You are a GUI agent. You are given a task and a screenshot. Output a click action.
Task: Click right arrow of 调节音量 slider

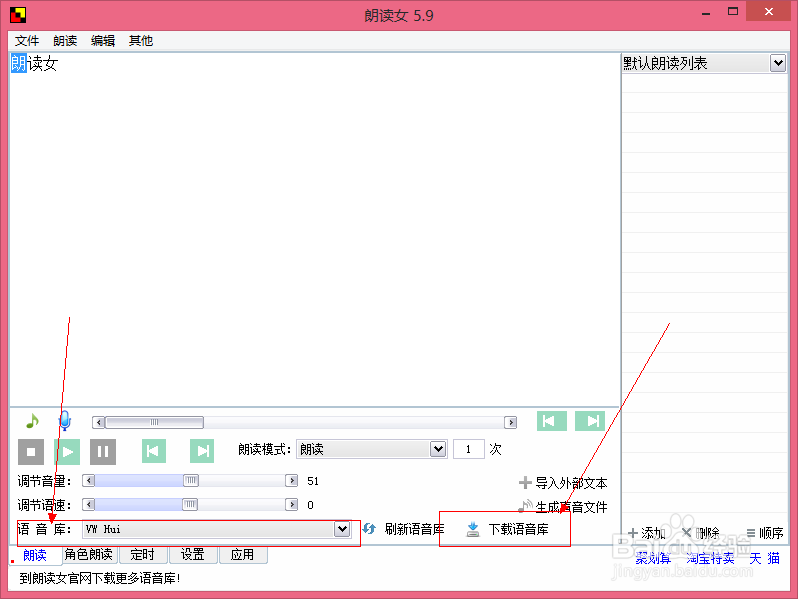pyautogui.click(x=292, y=480)
